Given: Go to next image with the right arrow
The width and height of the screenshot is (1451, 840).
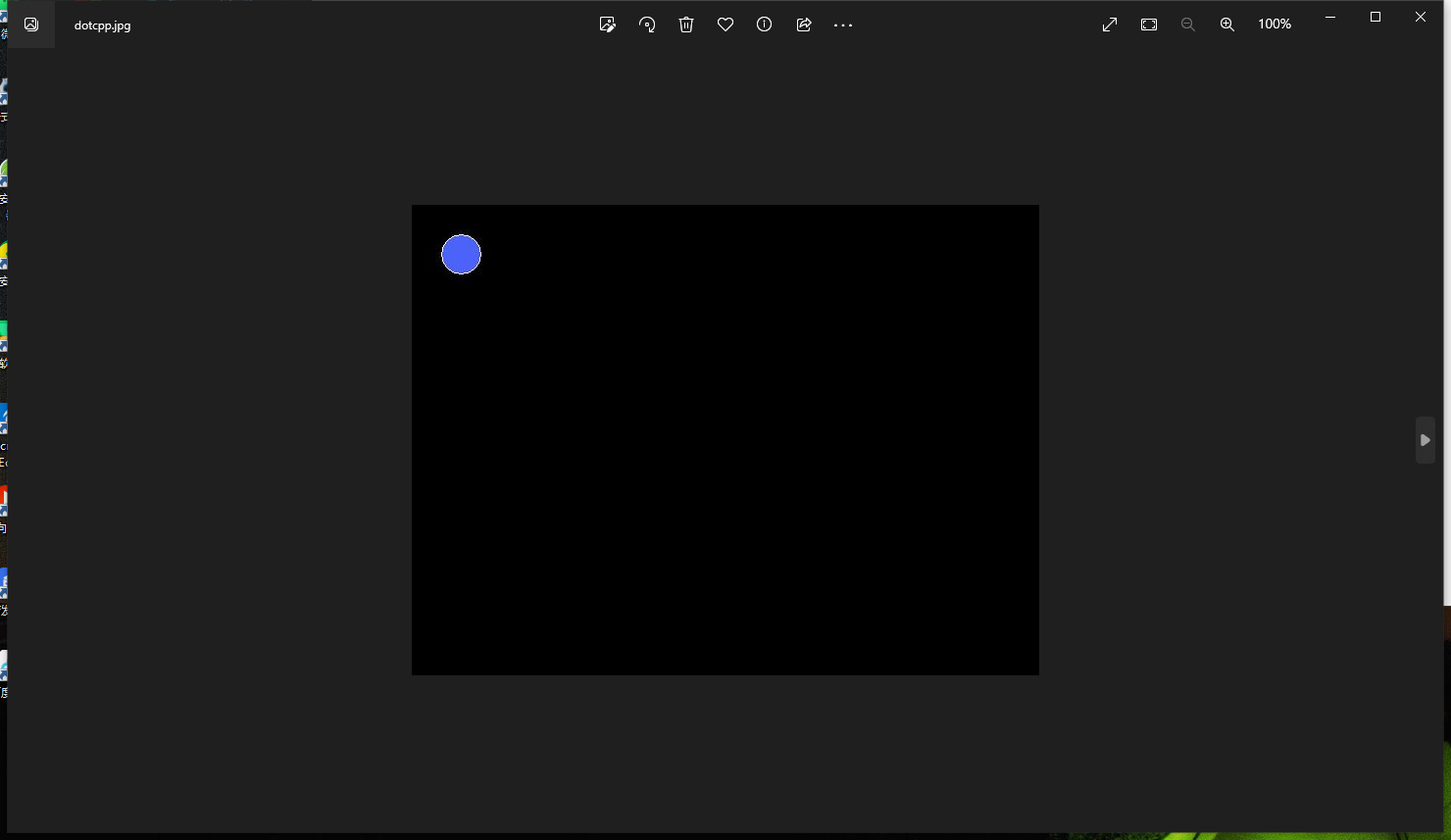Looking at the screenshot, I should pyautogui.click(x=1425, y=440).
